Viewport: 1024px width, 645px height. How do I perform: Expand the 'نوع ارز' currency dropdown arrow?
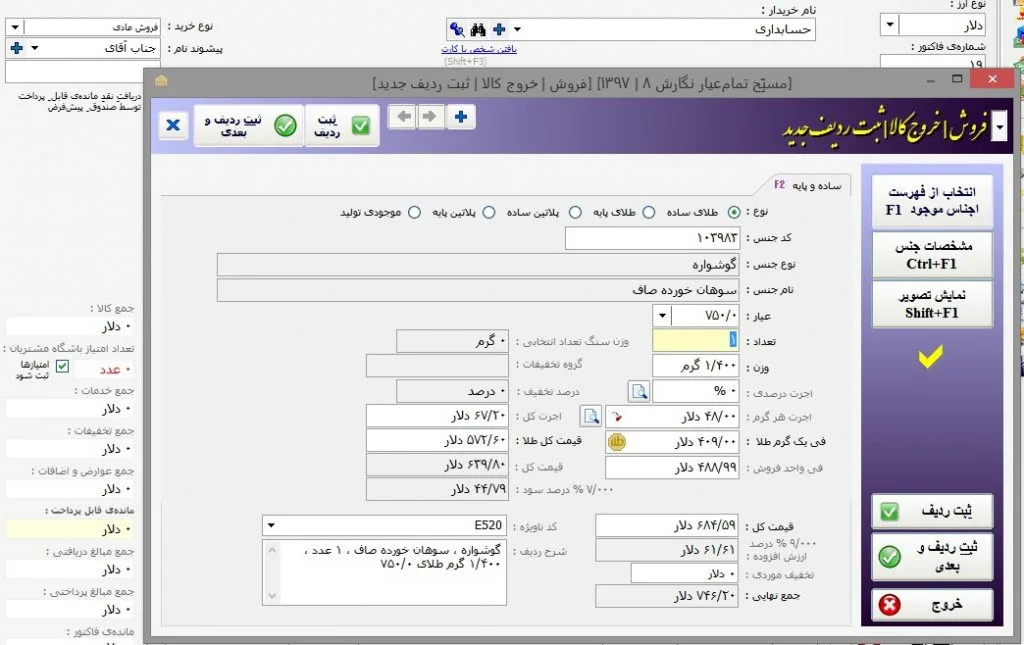point(889,25)
